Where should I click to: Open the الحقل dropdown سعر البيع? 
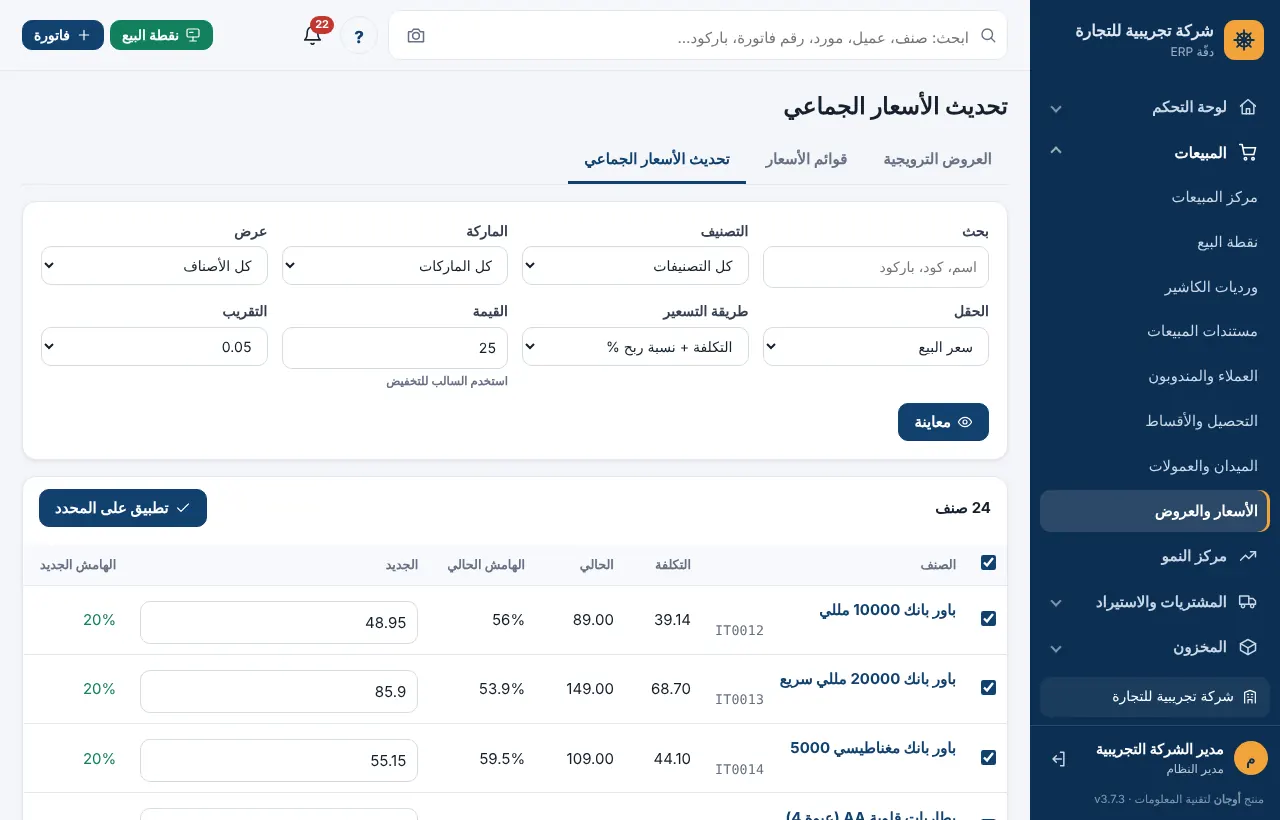(876, 347)
